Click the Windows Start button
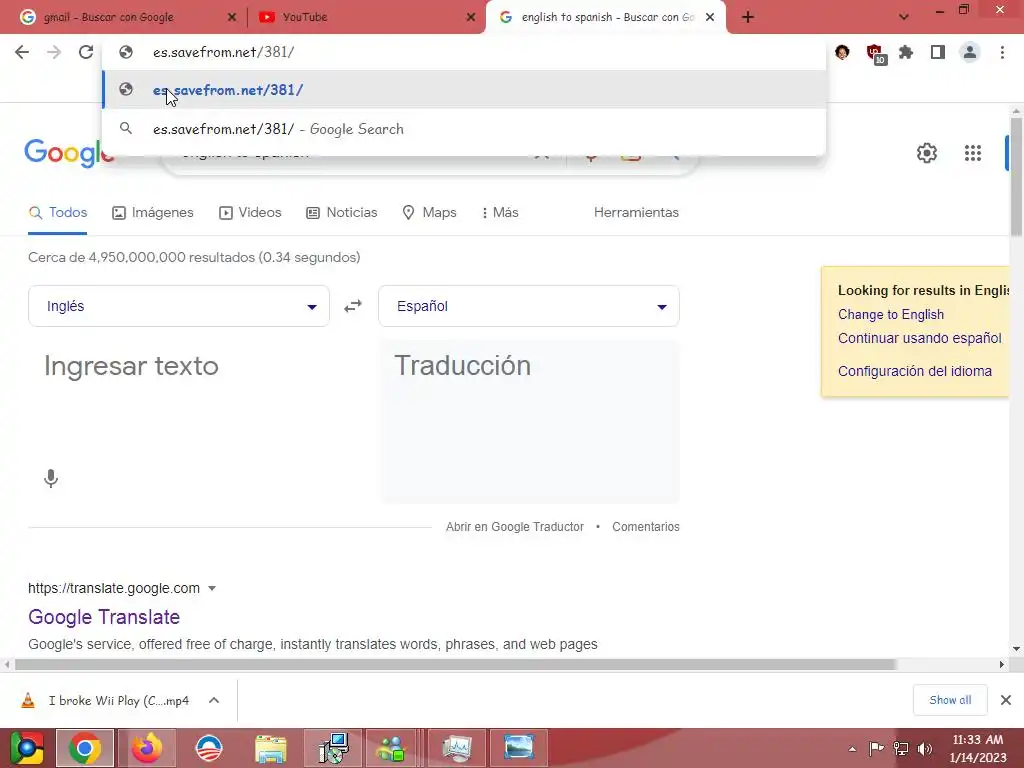Screen dimensions: 1024x768 (x=27, y=748)
